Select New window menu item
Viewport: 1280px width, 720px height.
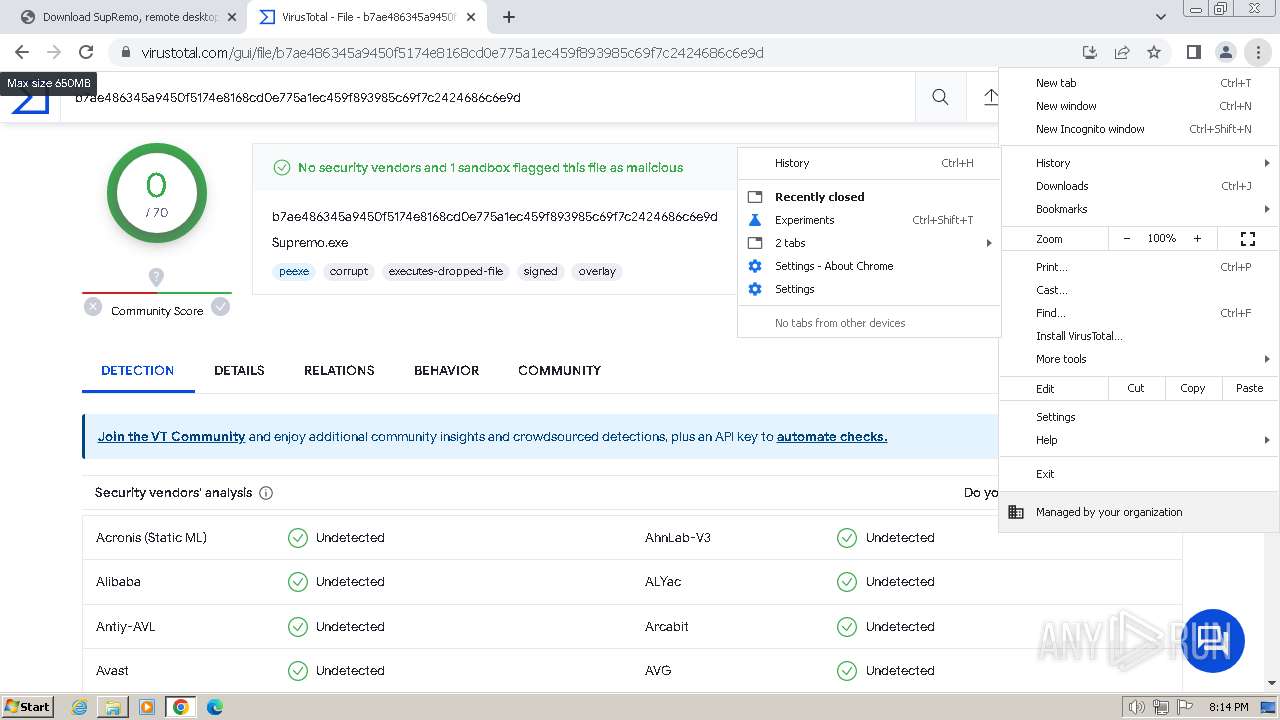(x=1139, y=106)
